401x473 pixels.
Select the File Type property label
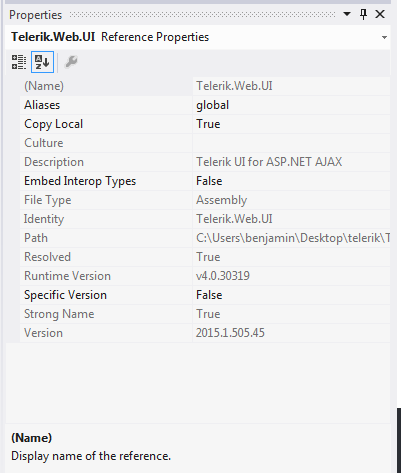[48, 200]
